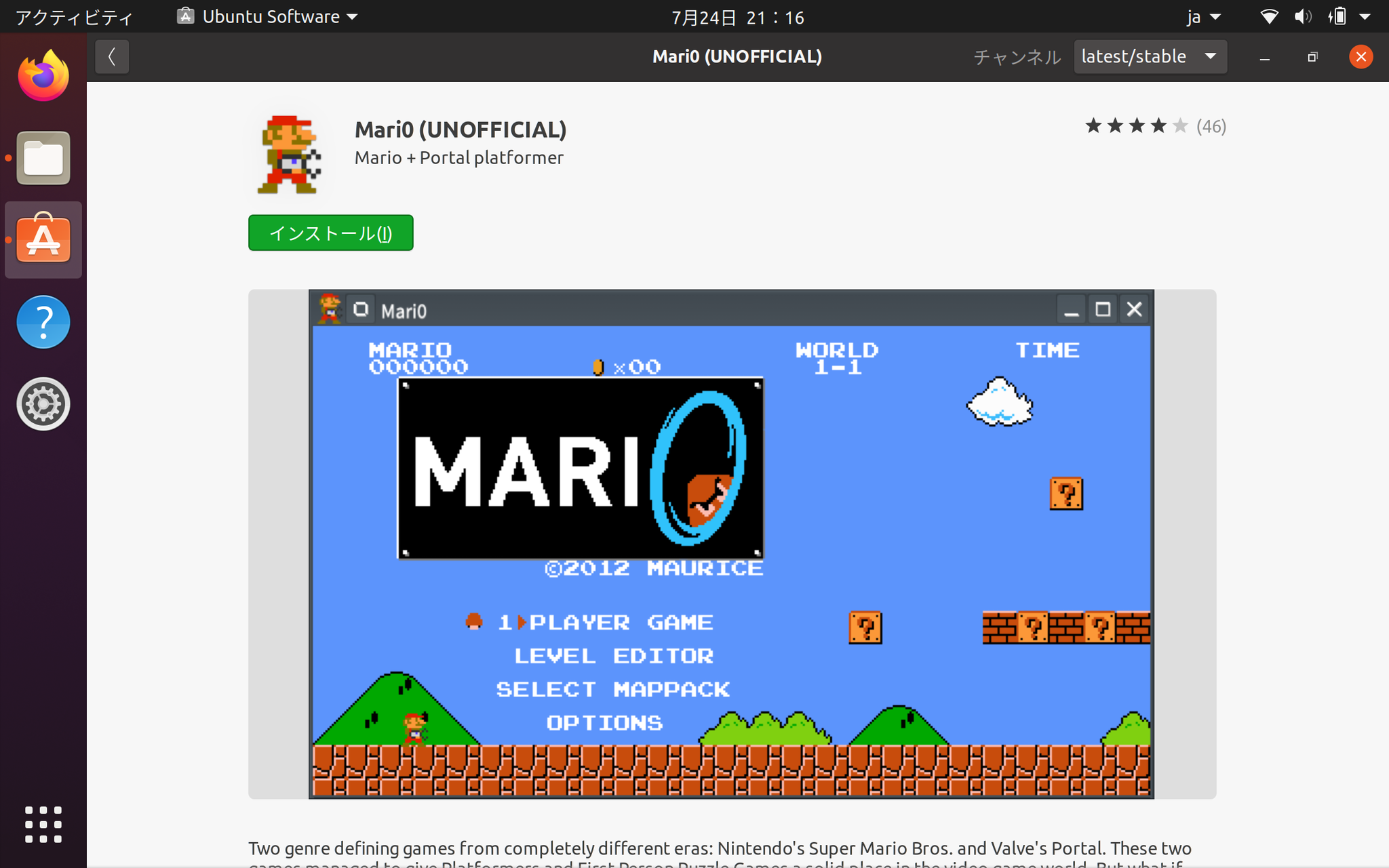Viewport: 1389px width, 868px height.
Task: Open Firefox from the dock
Action: (43, 76)
